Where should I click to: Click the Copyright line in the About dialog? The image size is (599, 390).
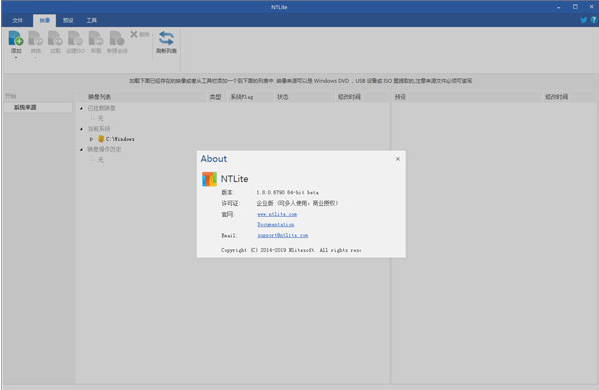click(291, 250)
